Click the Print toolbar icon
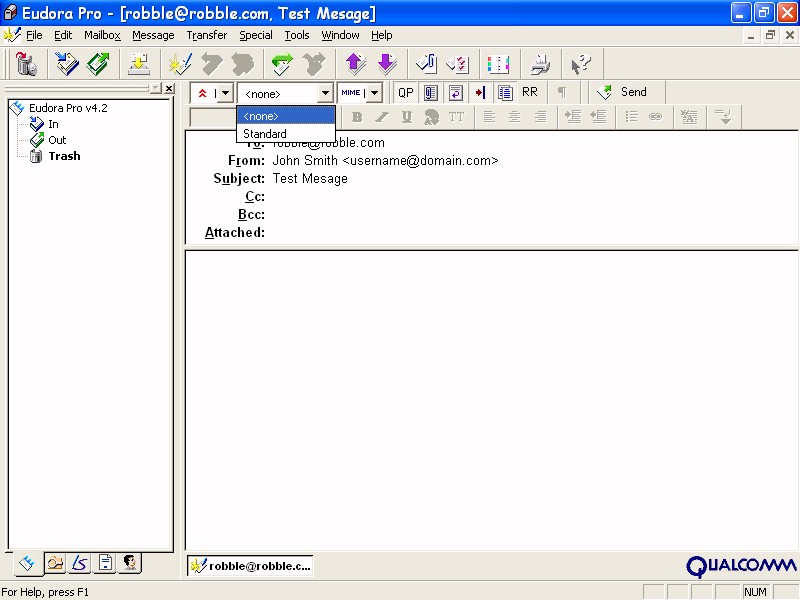The image size is (800, 600). (x=540, y=64)
